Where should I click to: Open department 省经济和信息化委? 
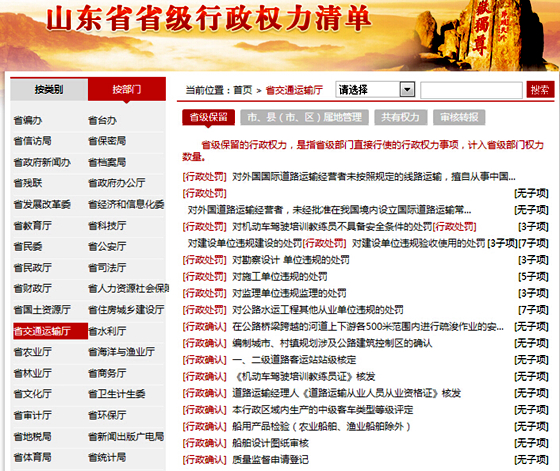click(x=126, y=205)
